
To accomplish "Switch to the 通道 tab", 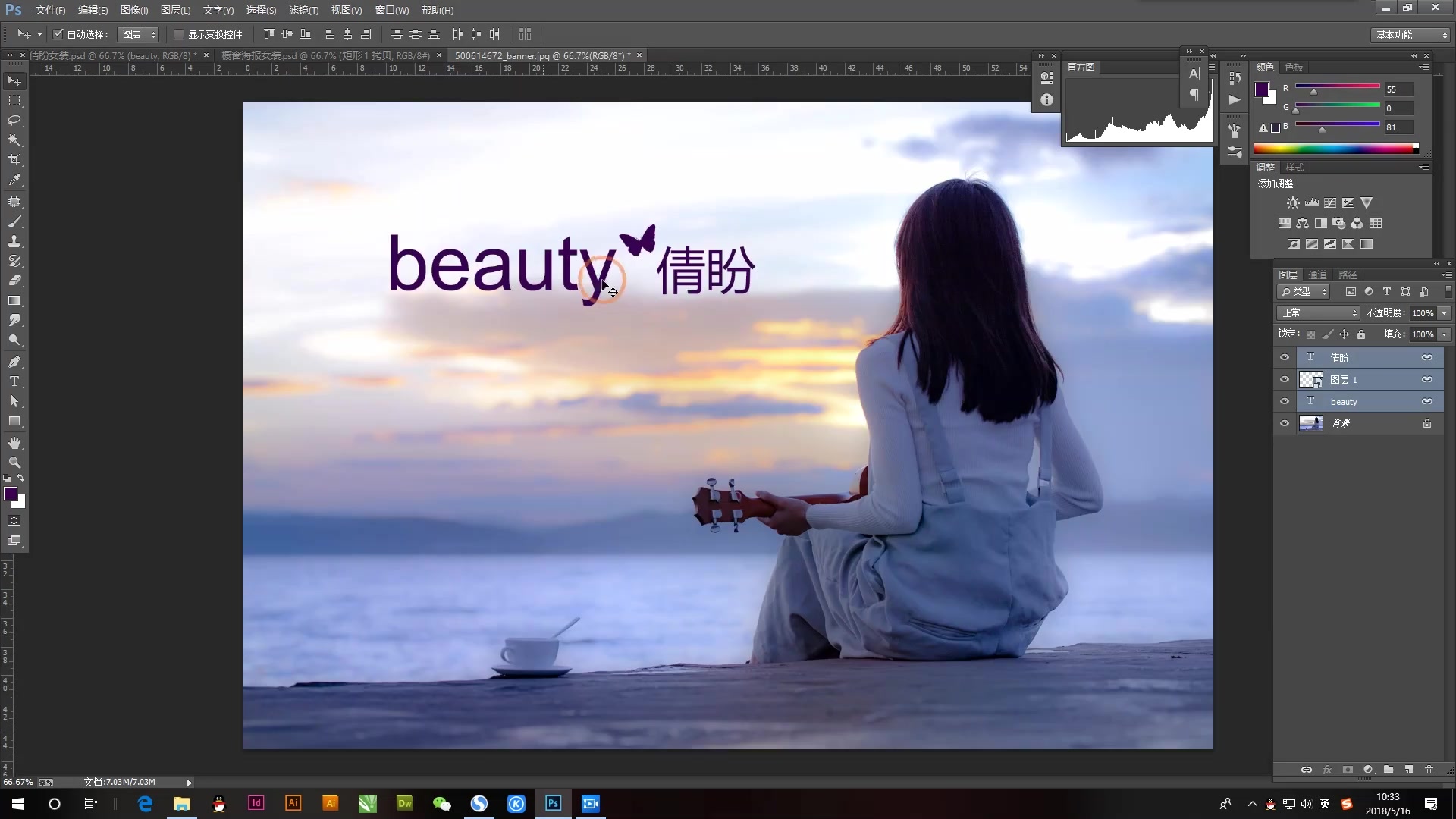I will point(1317,275).
